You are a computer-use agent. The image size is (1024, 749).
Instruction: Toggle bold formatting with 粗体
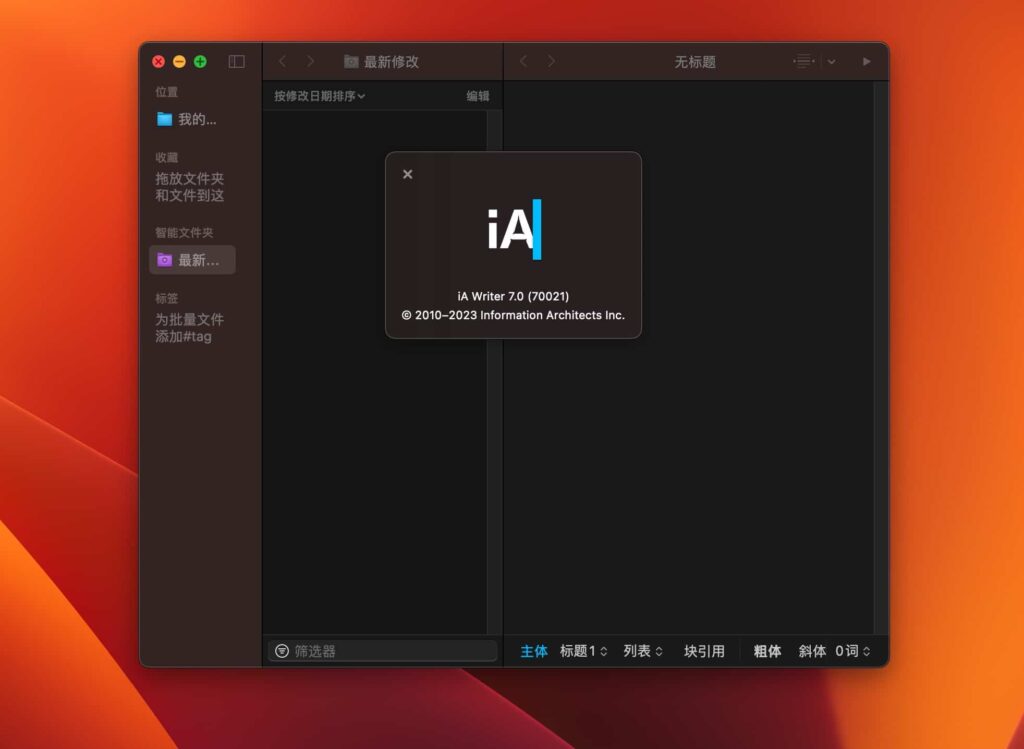[x=767, y=651]
